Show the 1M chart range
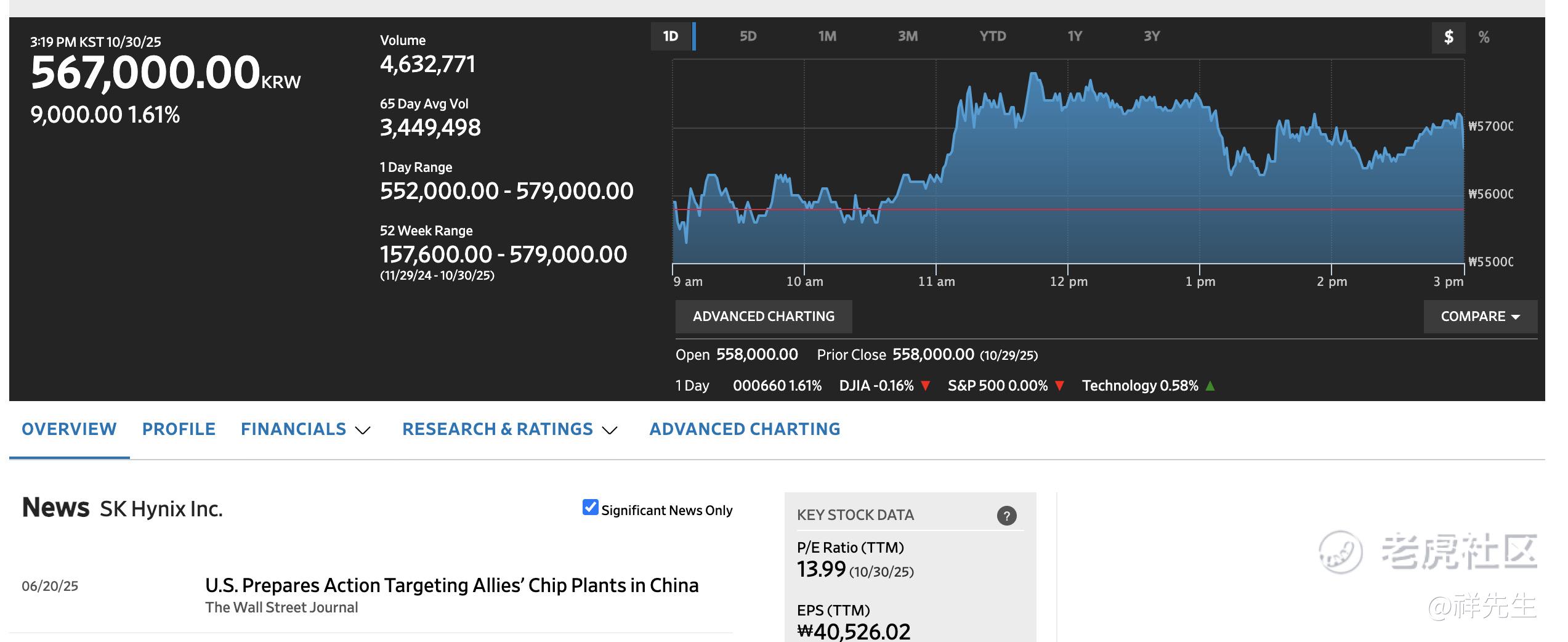 click(x=827, y=36)
